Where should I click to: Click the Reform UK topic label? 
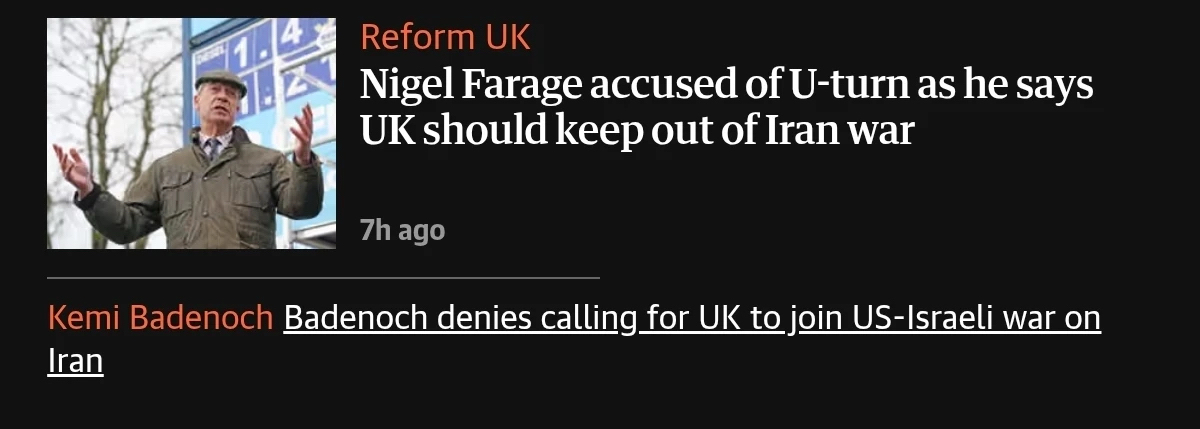point(445,37)
